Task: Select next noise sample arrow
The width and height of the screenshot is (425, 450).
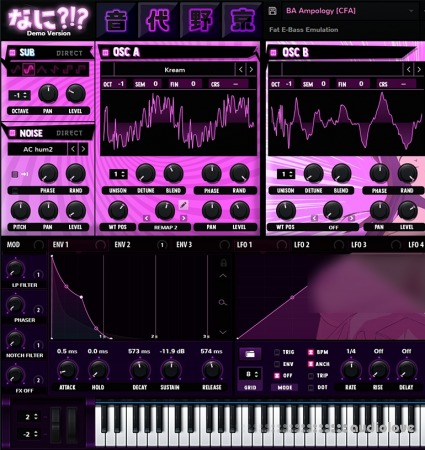Action: (x=83, y=149)
